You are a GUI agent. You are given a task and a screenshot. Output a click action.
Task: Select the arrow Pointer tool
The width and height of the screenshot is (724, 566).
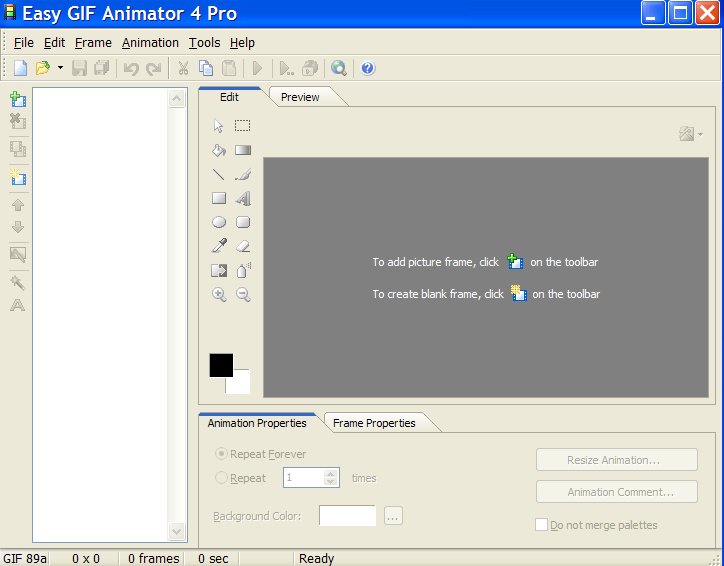(218, 126)
